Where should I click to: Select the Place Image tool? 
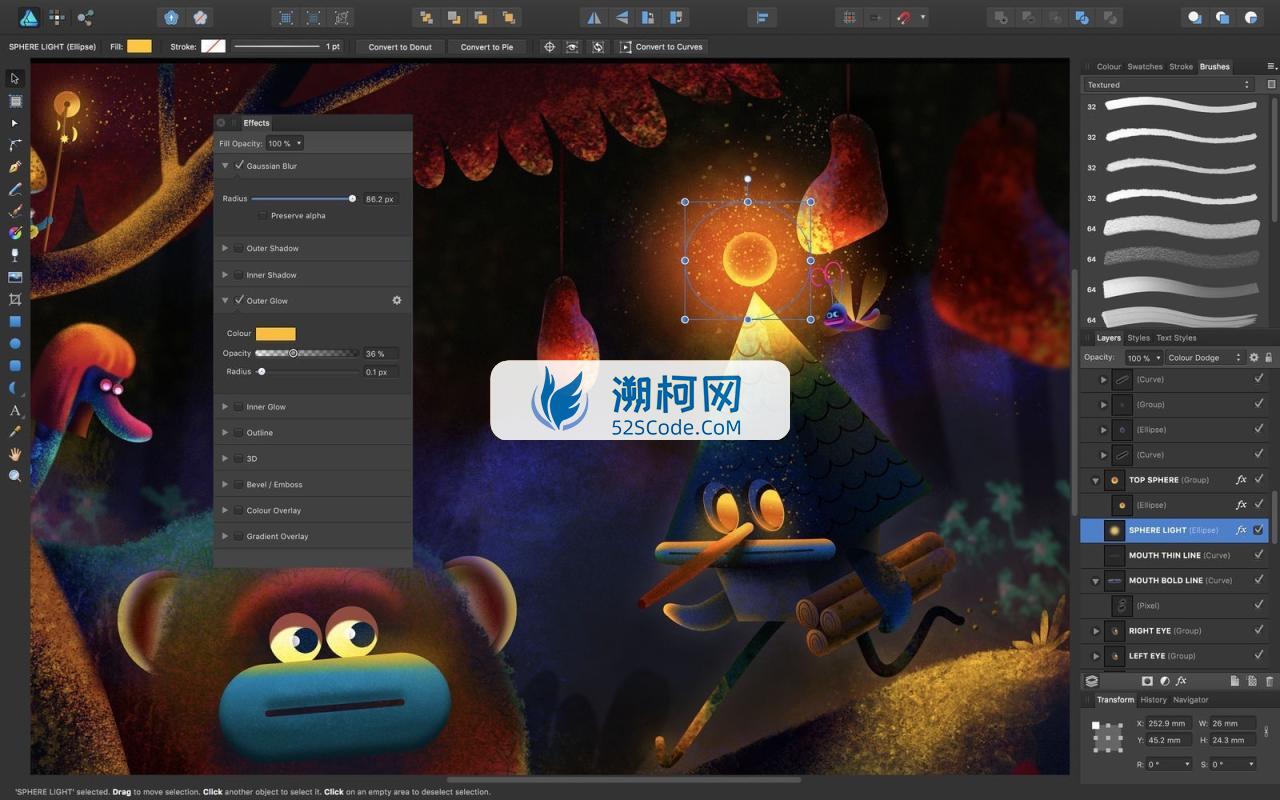pos(15,277)
